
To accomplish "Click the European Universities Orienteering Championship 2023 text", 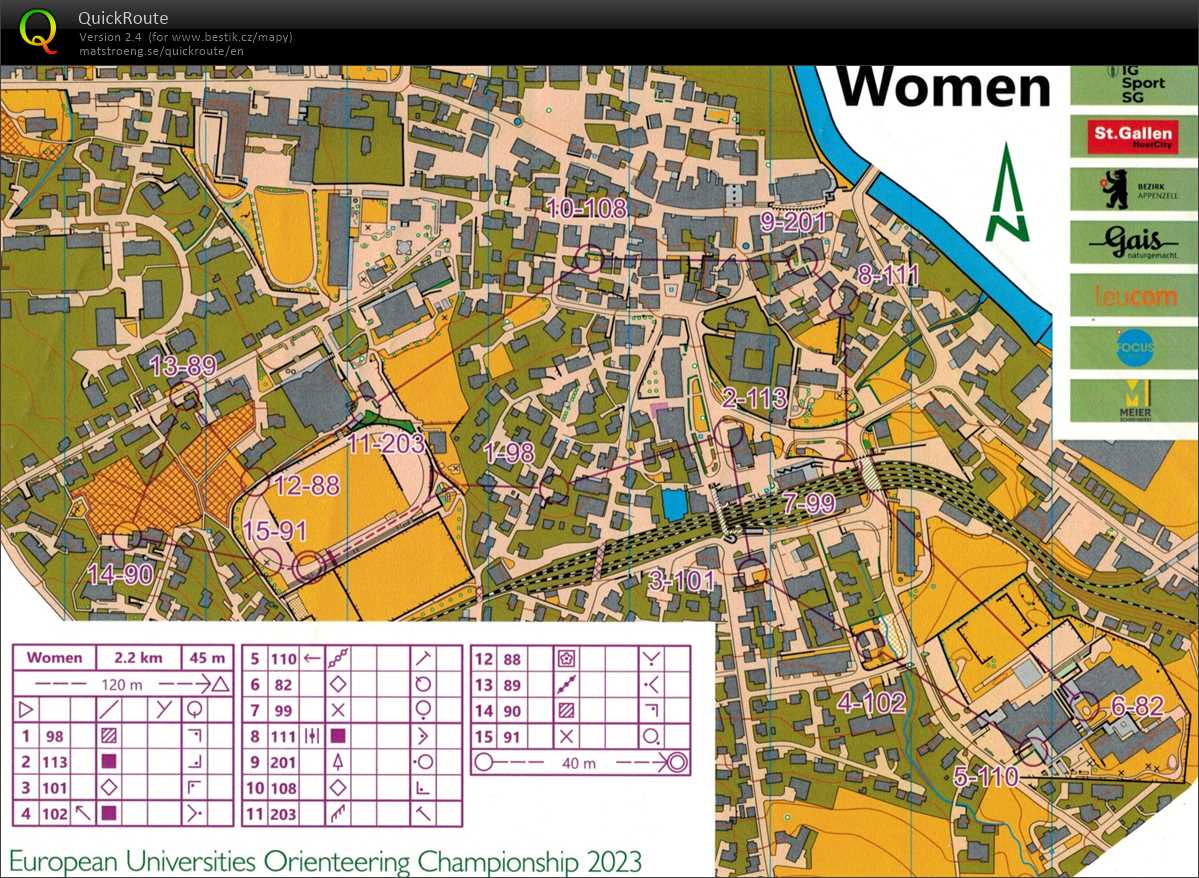I will point(325,861).
